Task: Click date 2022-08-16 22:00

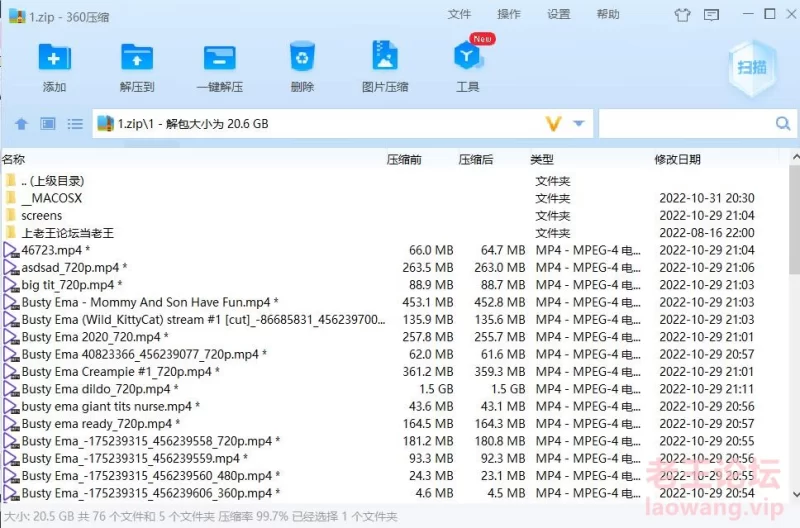Action: 707,233
